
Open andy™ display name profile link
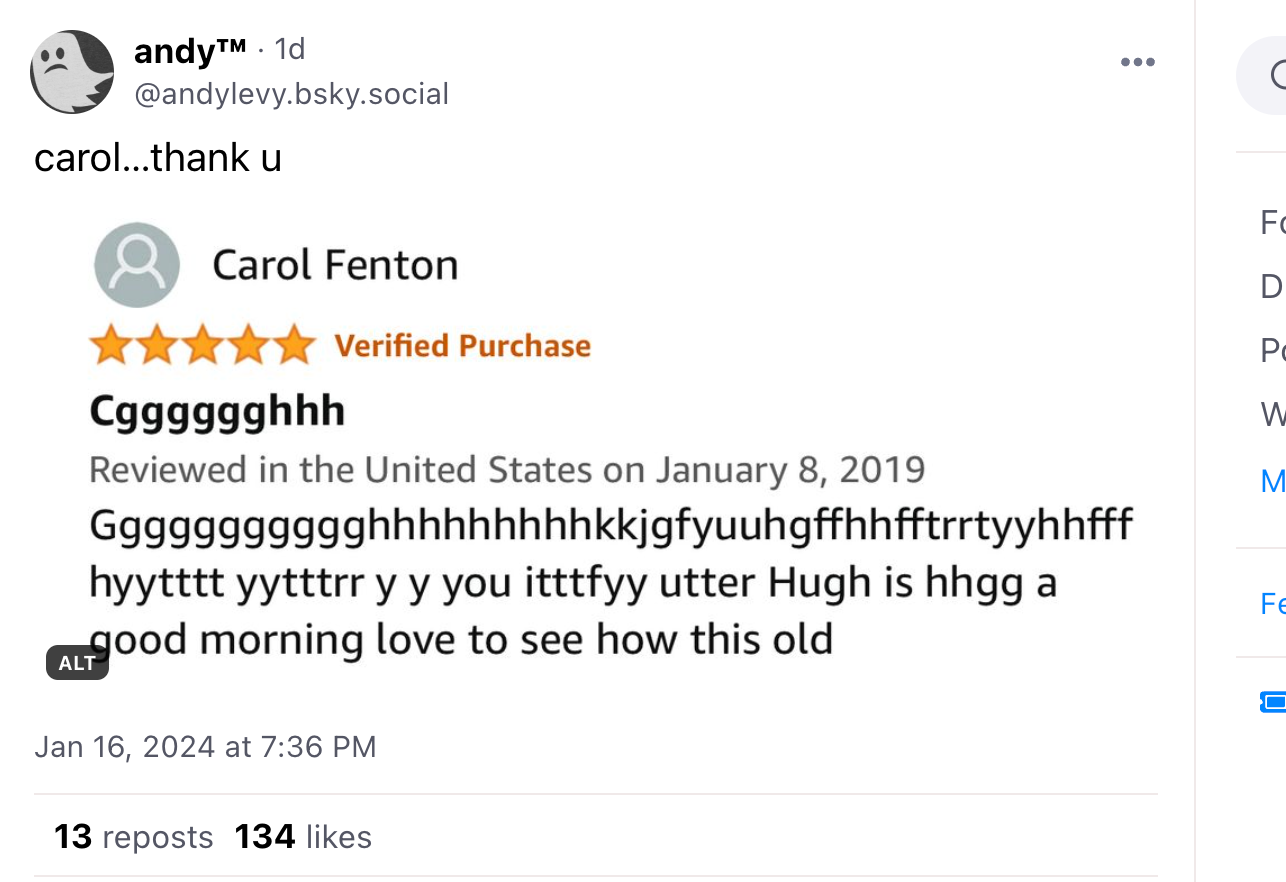[190, 49]
